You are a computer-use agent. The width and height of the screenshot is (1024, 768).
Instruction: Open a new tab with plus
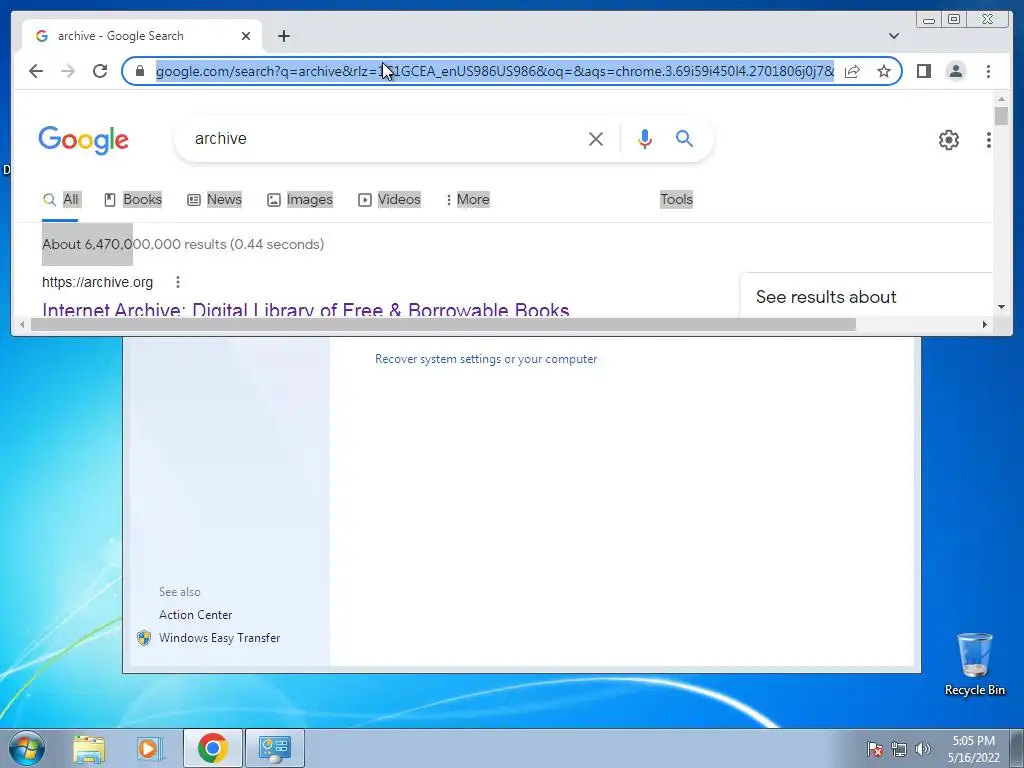[283, 36]
